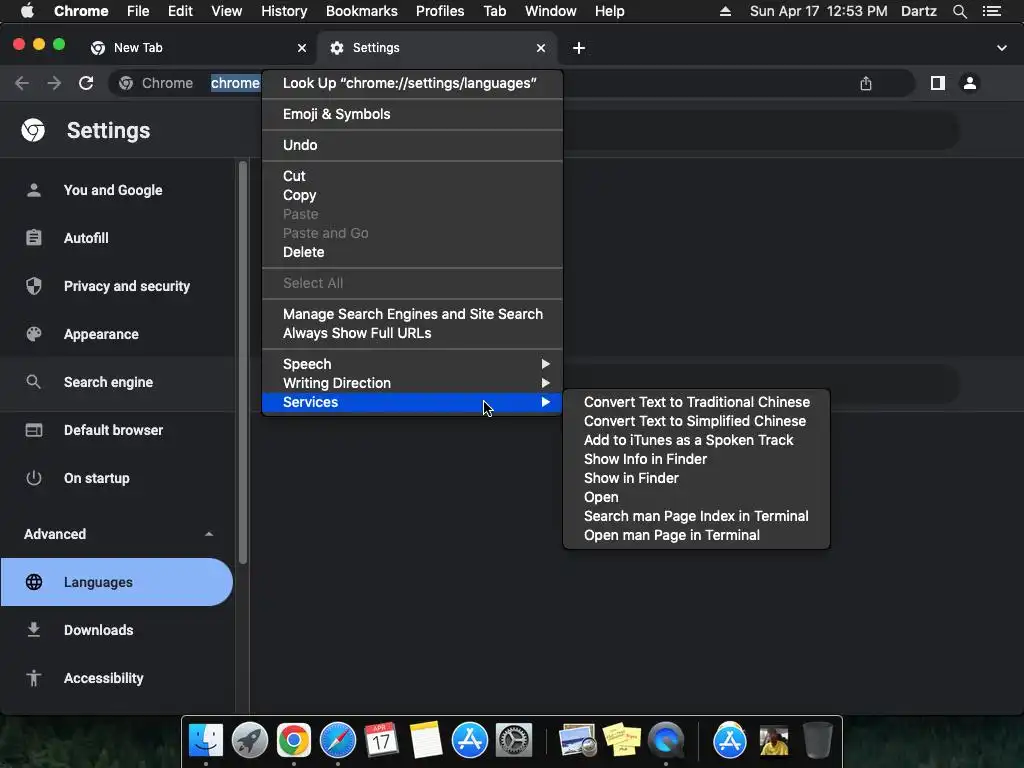1024x768 pixels.
Task: Click the Privacy and security shield icon
Action: pyautogui.click(x=34, y=286)
